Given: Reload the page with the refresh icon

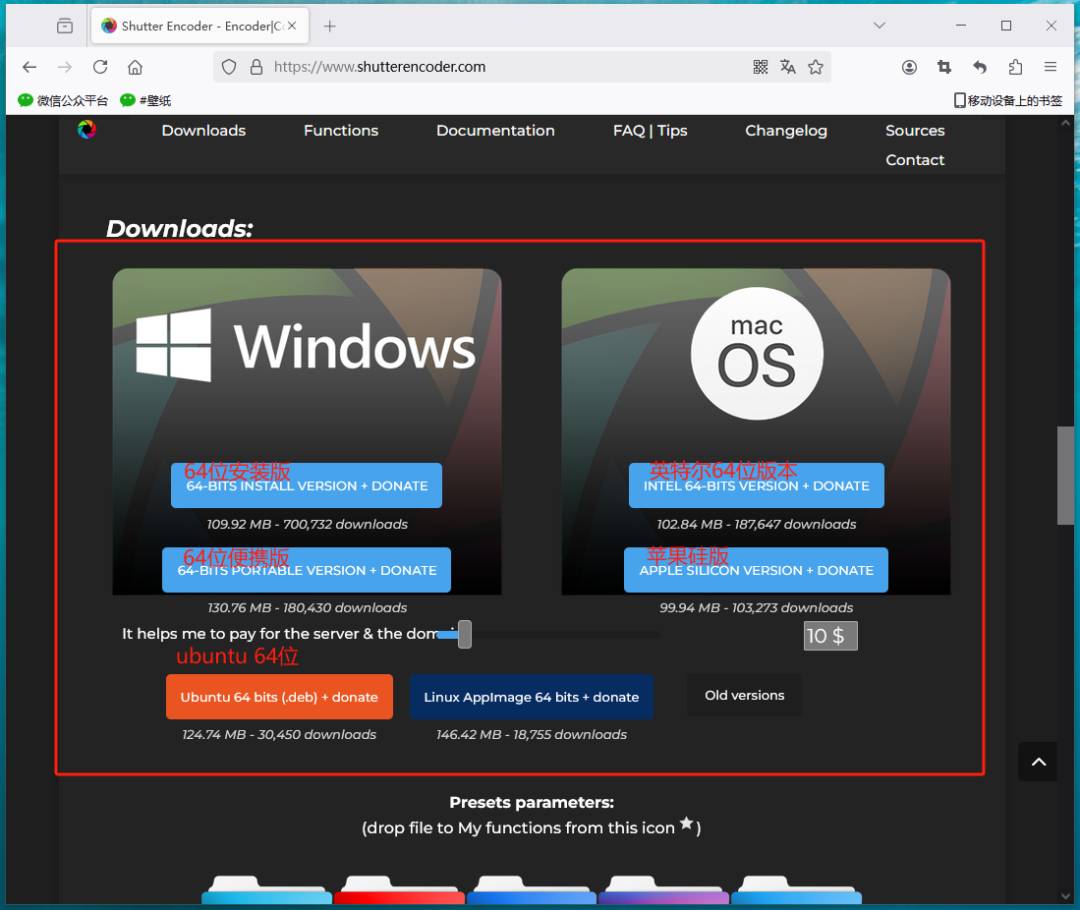Looking at the screenshot, I should click(100, 67).
